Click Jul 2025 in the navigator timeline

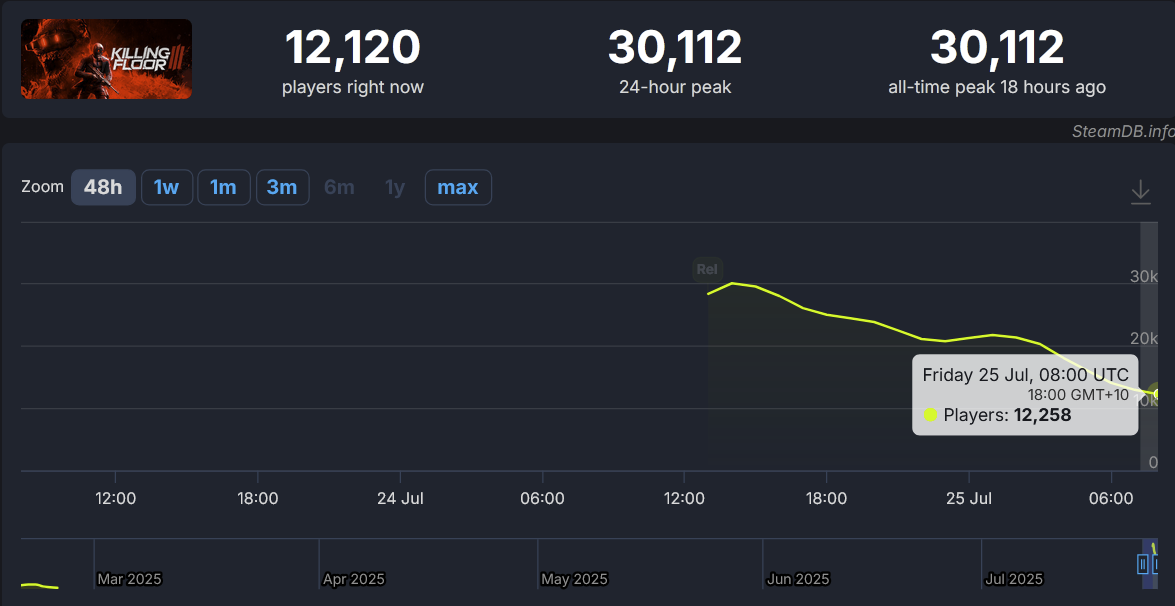coord(1015,579)
